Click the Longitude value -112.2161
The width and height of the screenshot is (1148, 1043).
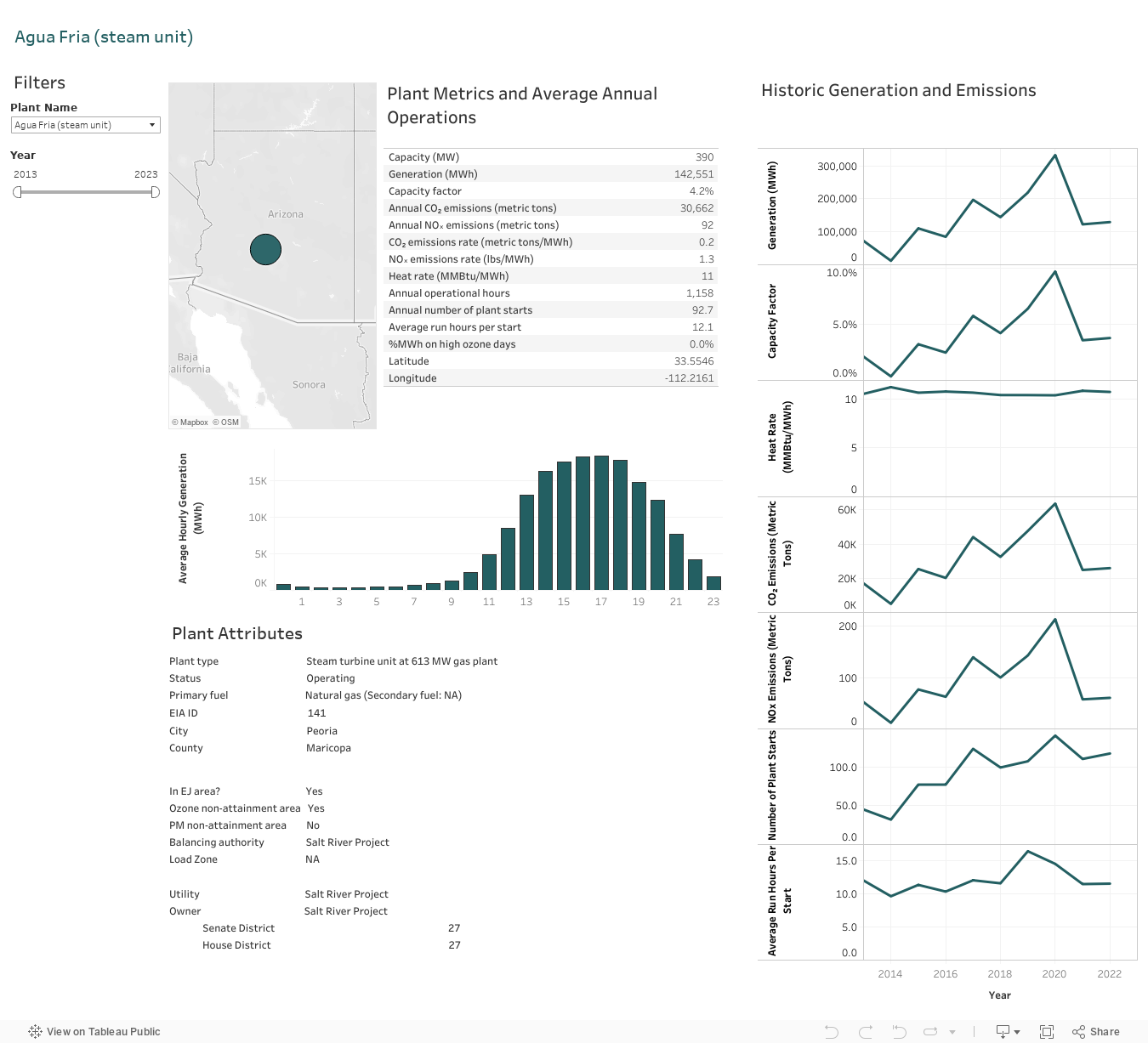click(x=690, y=378)
